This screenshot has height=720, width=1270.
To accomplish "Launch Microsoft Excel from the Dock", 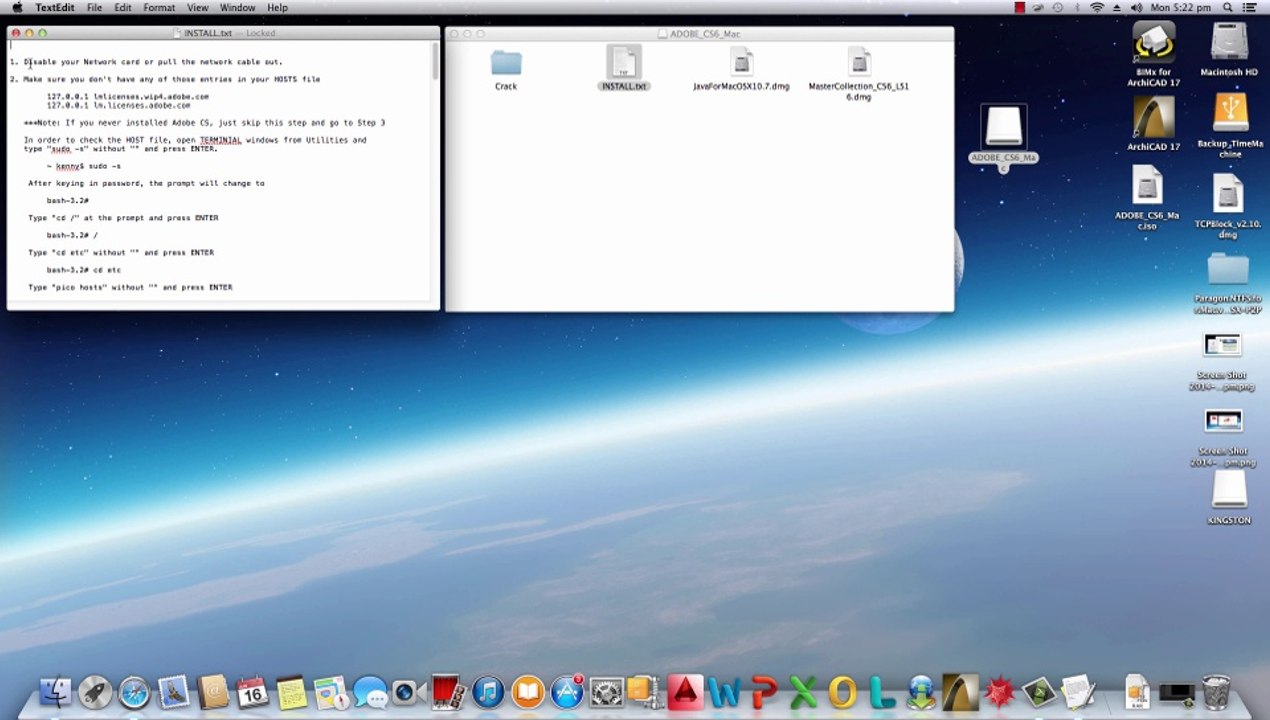I will click(803, 692).
